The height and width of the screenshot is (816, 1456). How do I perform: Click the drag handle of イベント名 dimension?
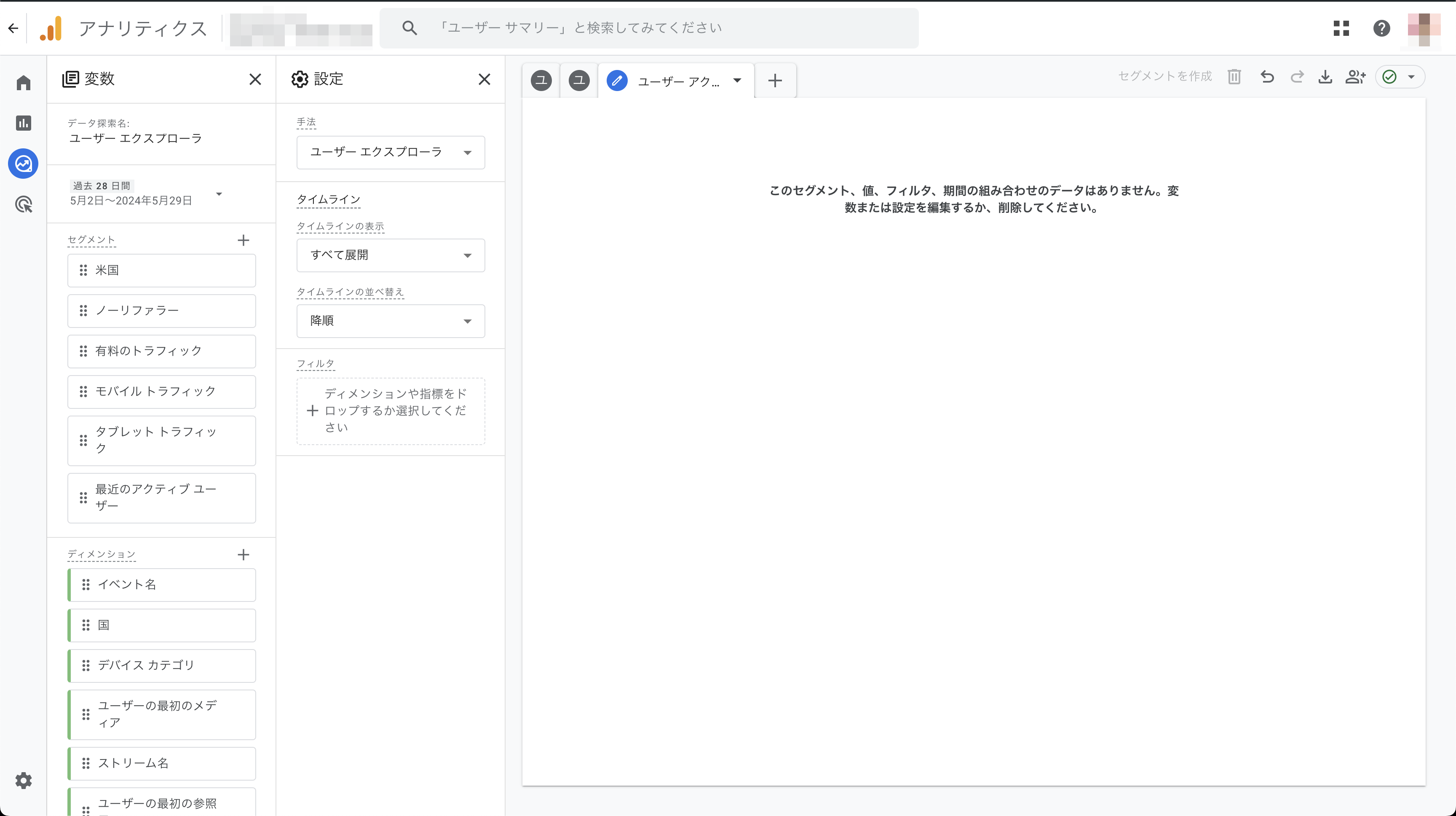point(86,585)
